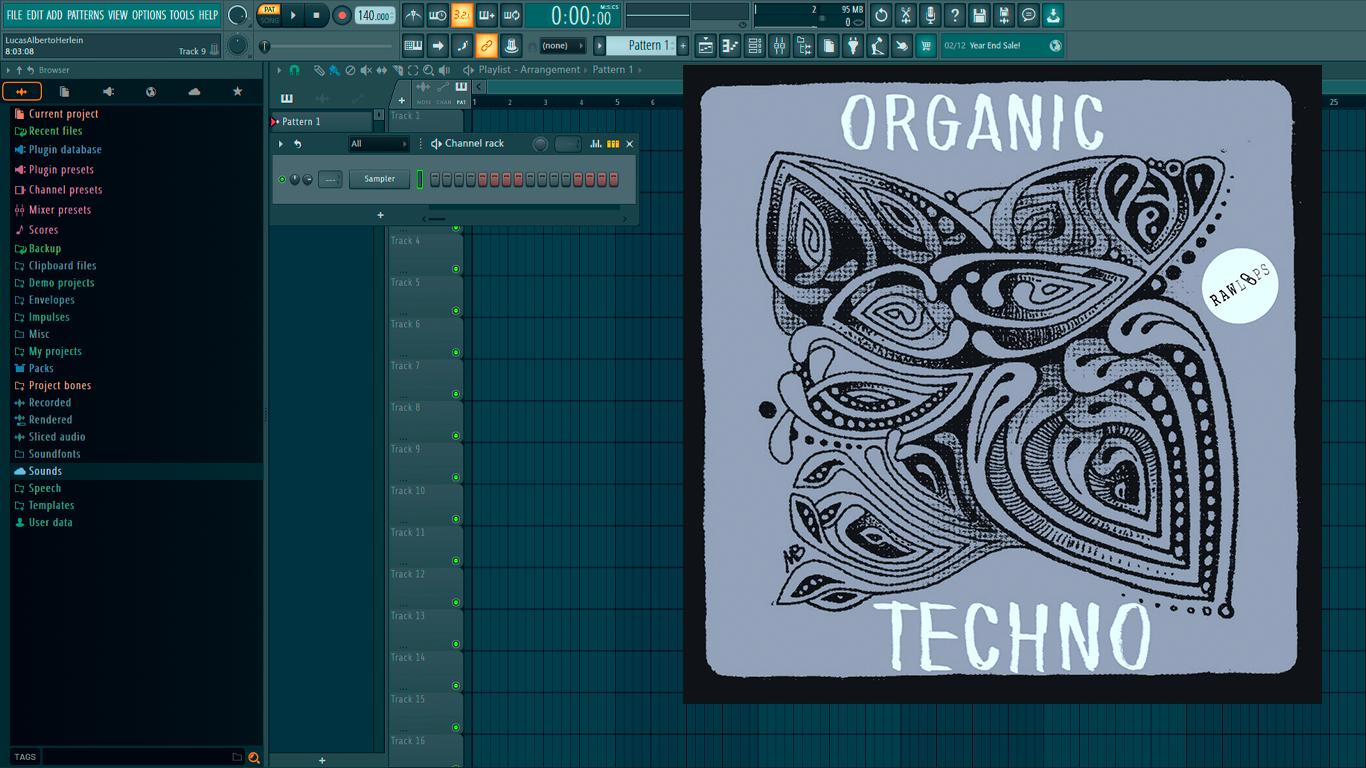Set the tempo field 140.000
This screenshot has height=768, width=1366.
click(x=375, y=15)
